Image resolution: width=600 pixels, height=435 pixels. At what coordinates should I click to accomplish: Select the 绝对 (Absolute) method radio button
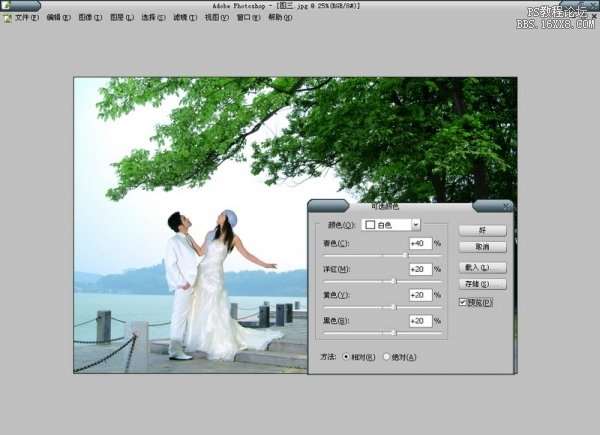click(x=386, y=356)
